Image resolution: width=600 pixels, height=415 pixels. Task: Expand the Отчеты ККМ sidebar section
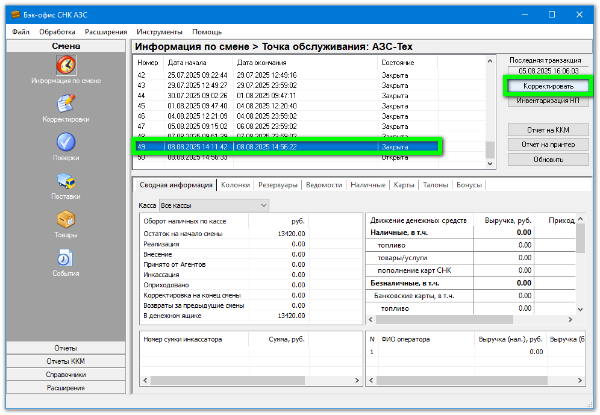tap(65, 361)
